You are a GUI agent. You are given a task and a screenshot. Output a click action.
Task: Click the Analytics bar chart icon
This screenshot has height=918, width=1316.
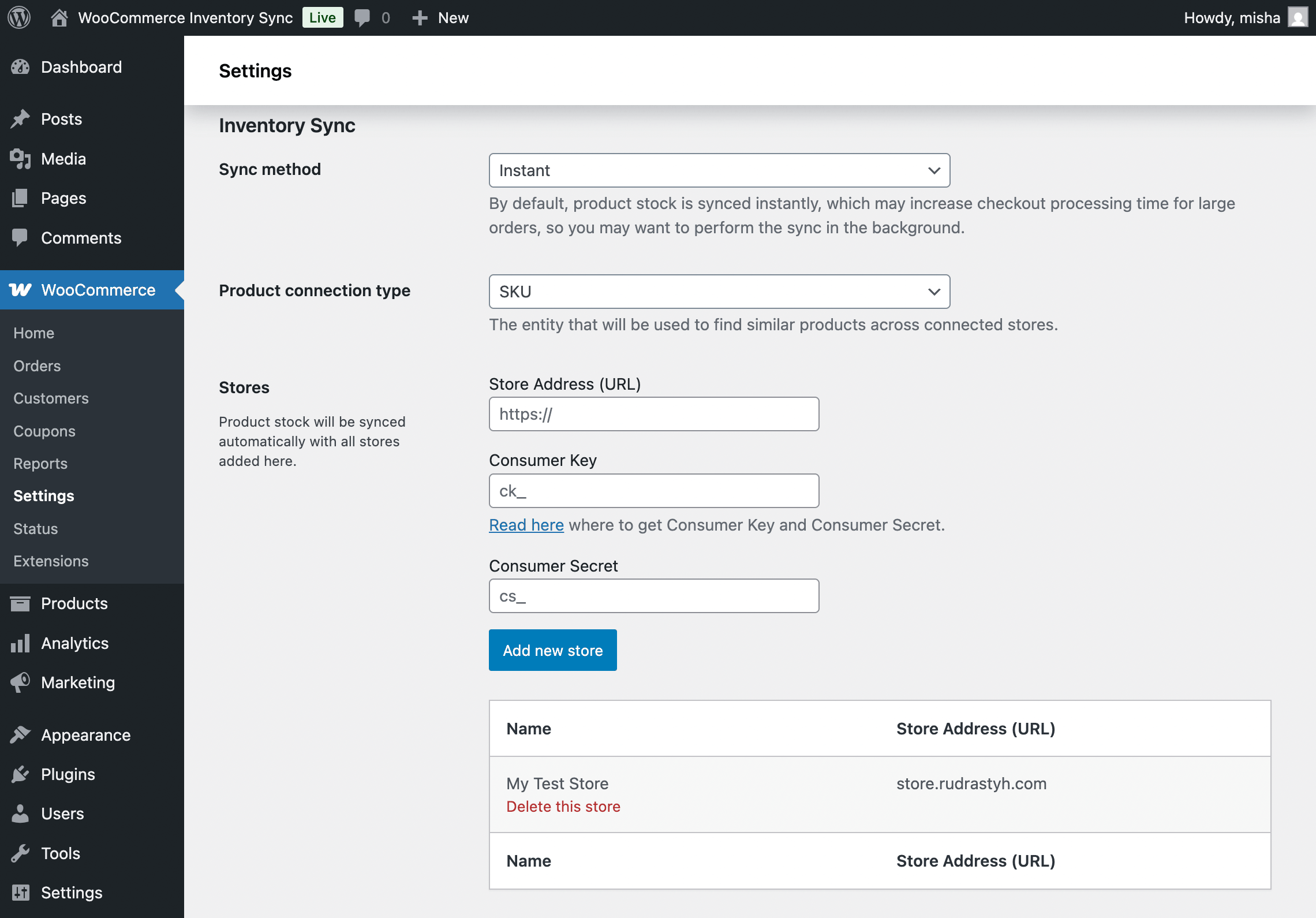click(x=20, y=643)
